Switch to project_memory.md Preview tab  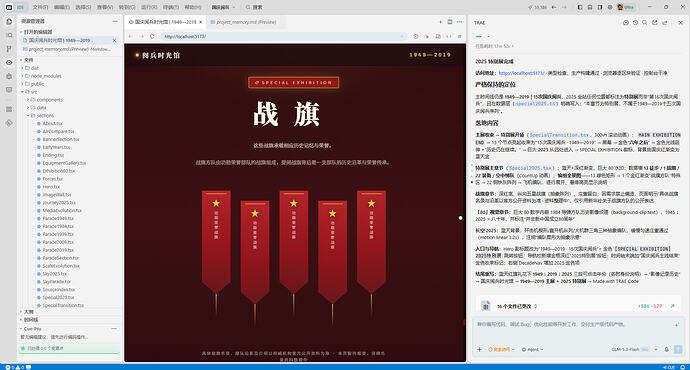click(243, 22)
